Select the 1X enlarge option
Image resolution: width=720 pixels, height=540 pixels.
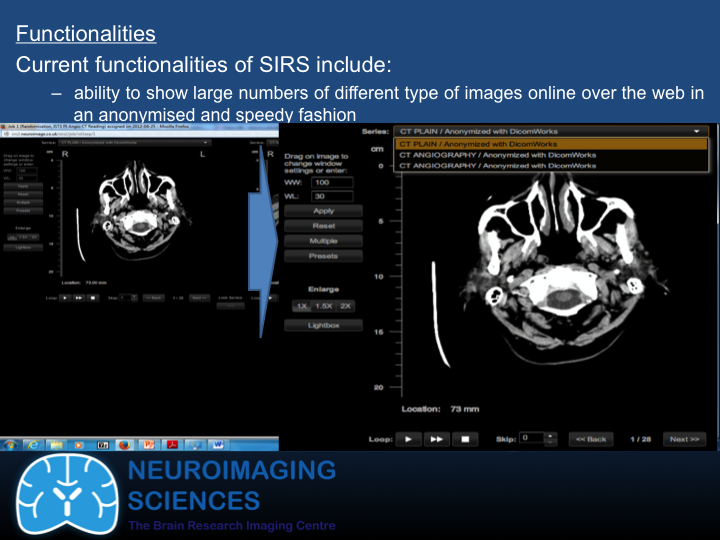tap(301, 305)
